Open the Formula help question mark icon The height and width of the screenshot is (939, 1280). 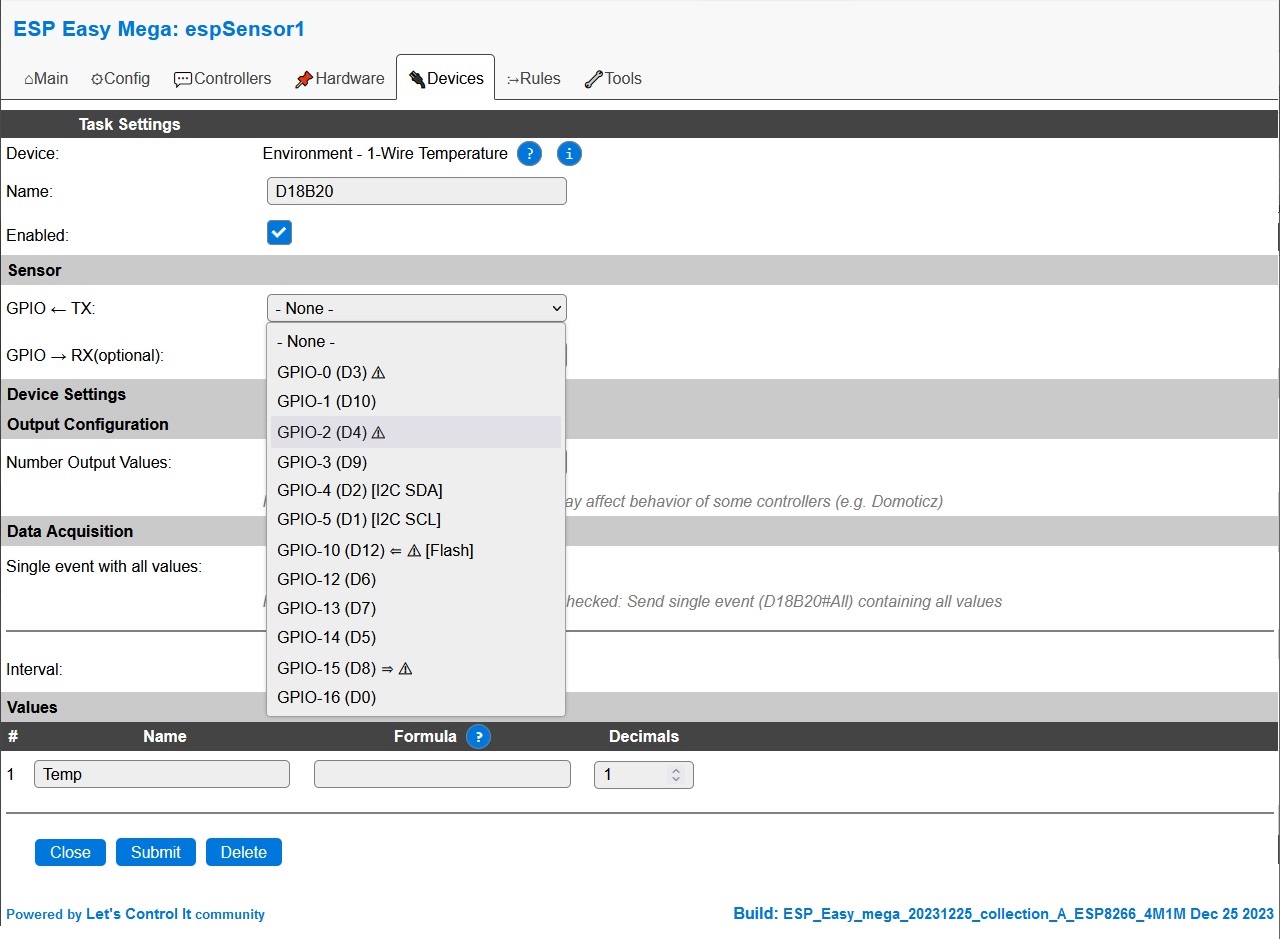479,737
